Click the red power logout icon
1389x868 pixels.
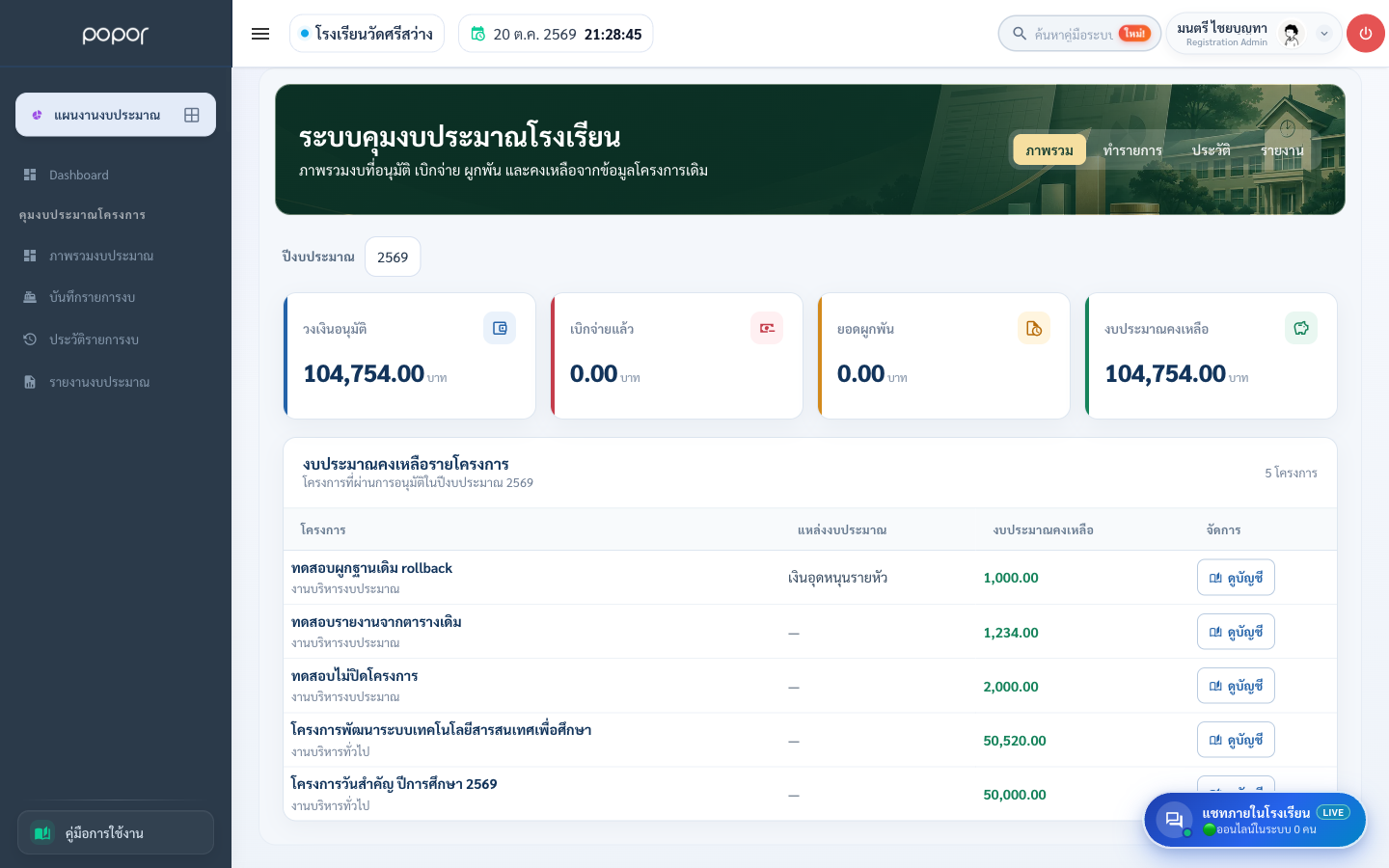(1365, 34)
